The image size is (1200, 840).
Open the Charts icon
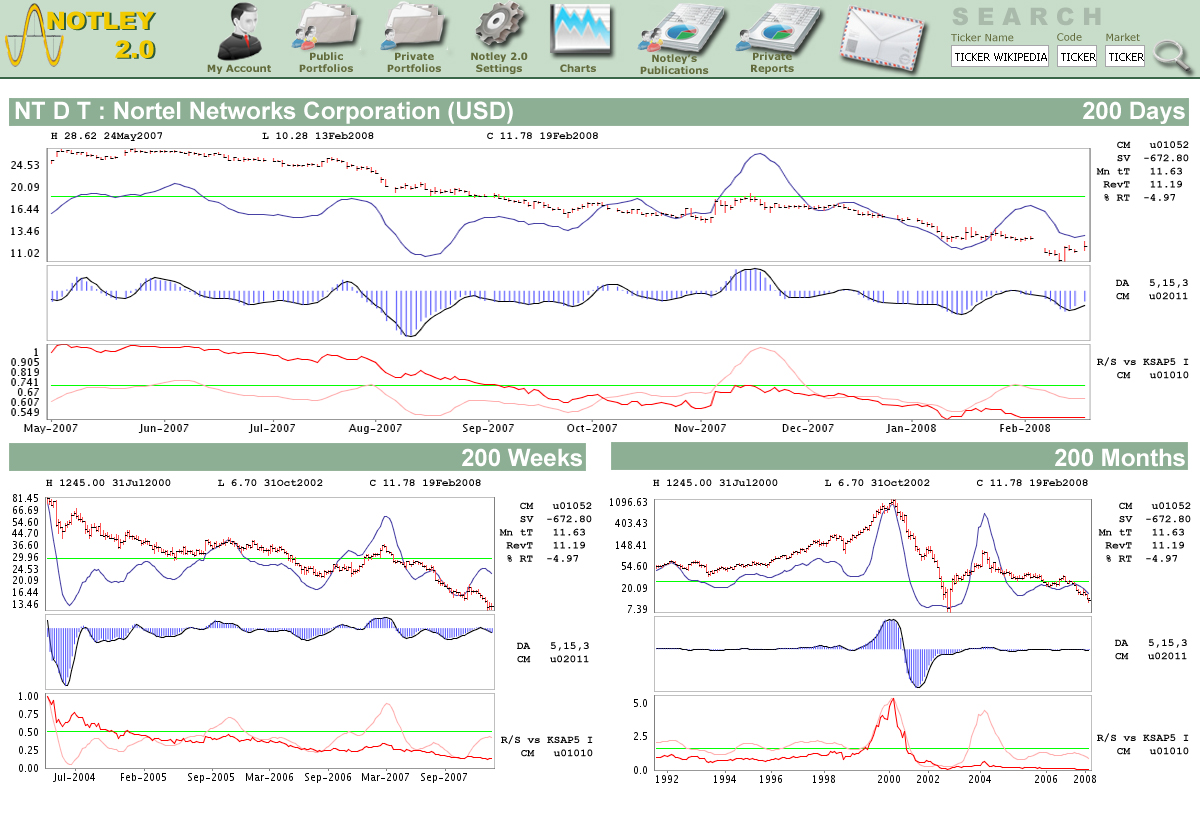point(577,30)
